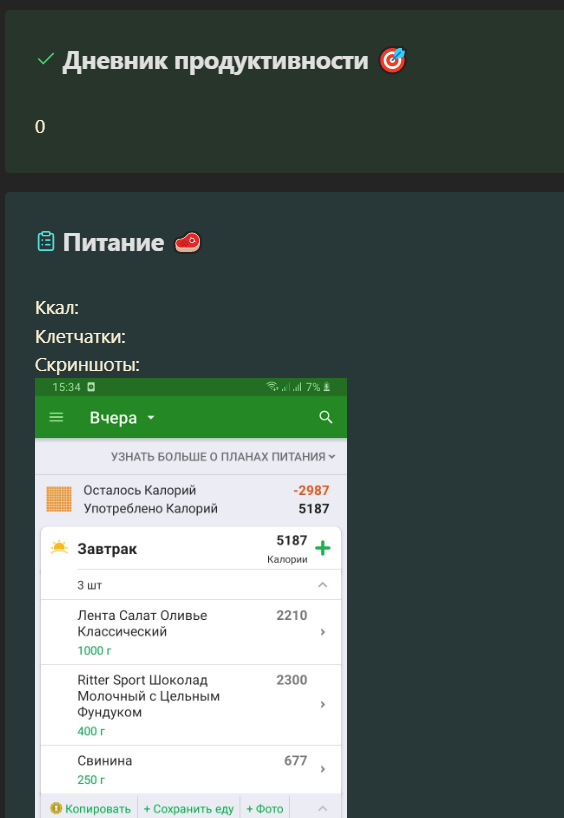Expand Узнать больше о планах питания
Image resolution: width=564 pixels, height=818 pixels.
223,456
